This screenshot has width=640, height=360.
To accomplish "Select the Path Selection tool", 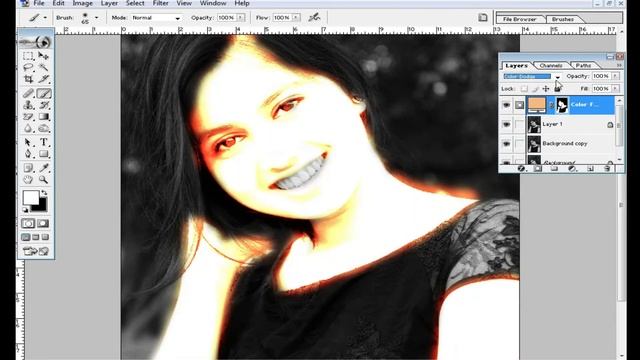I will pos(28,142).
